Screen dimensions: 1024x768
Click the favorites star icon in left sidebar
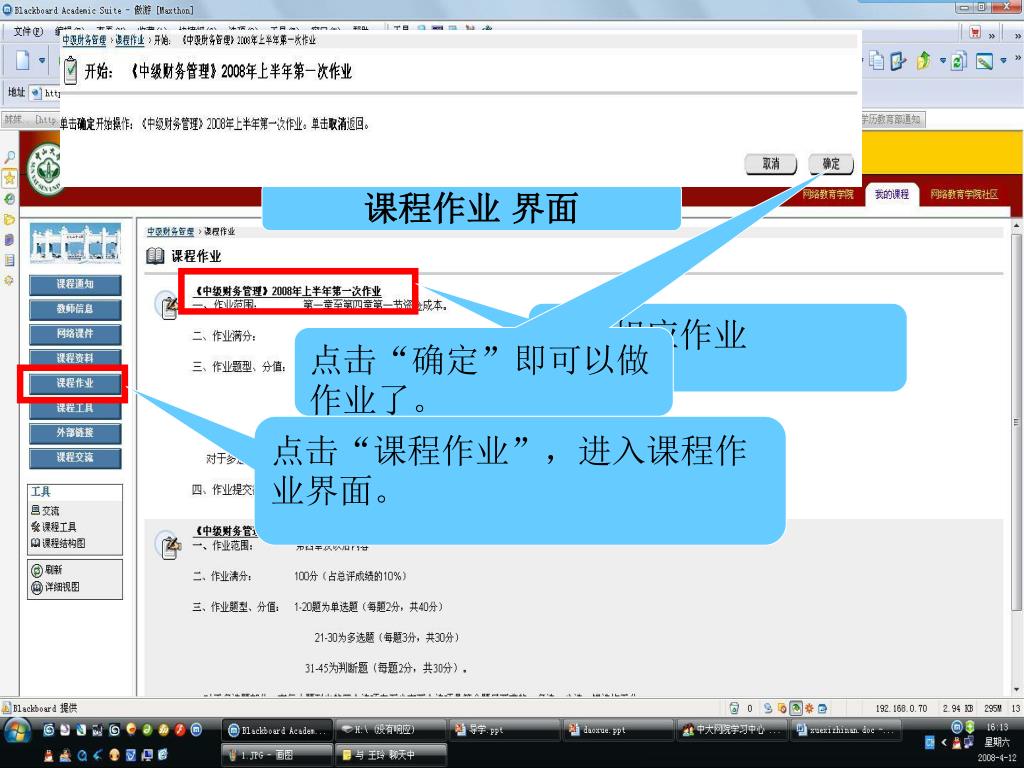(x=10, y=178)
